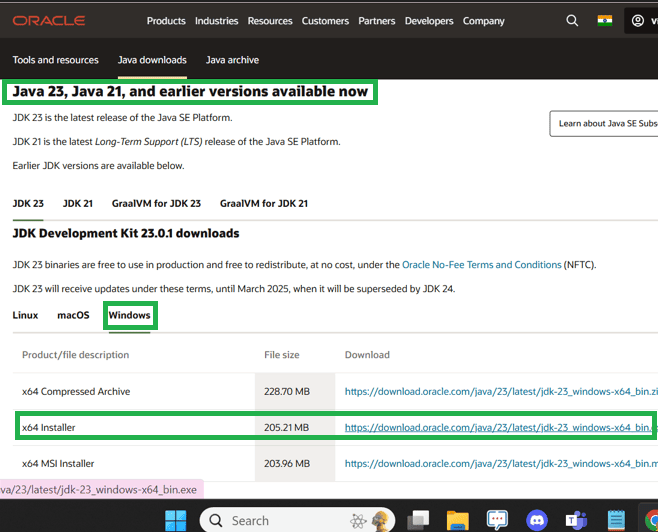Open Microsoft Teams from the taskbar
Viewport: 658px width, 532px height.
click(576, 520)
